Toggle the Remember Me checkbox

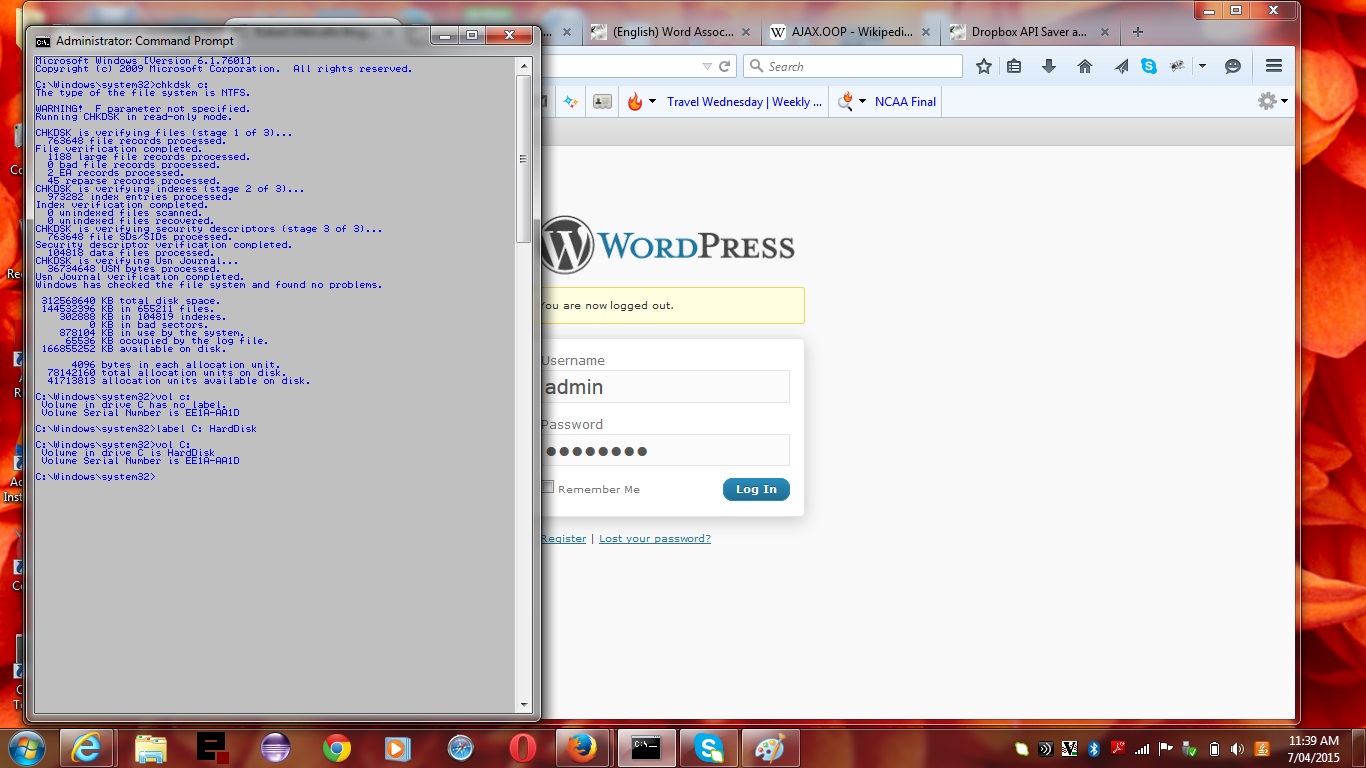547,487
